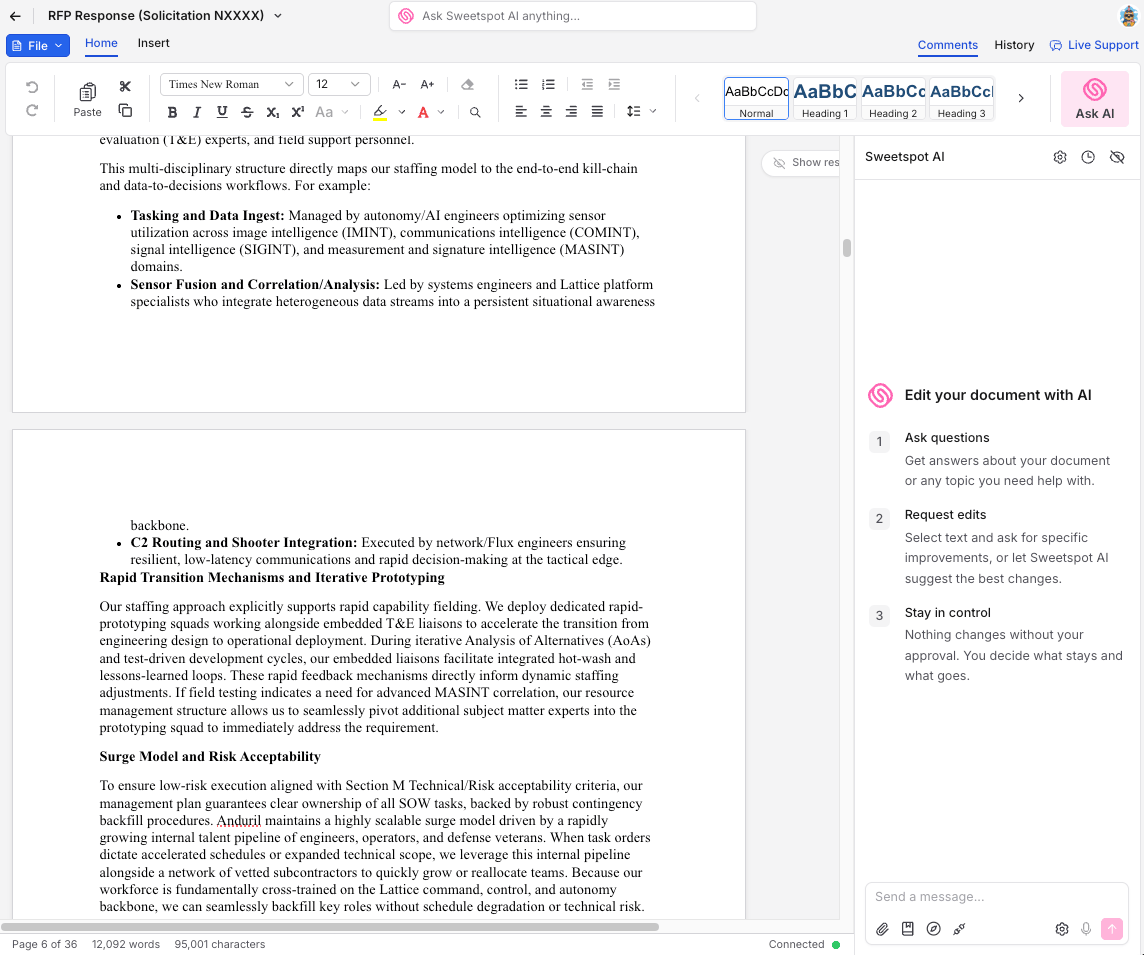Insert a numbered list
Image resolution: width=1144 pixels, height=955 pixels.
click(x=548, y=85)
